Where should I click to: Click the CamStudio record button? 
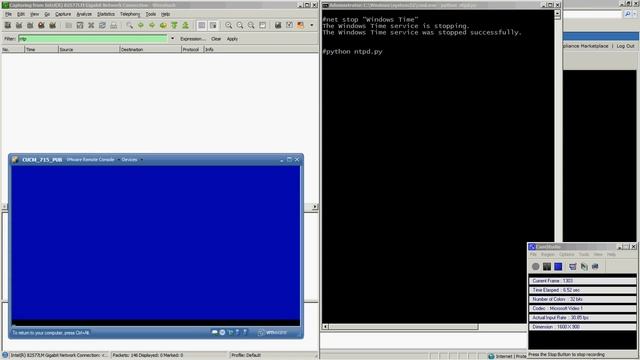(536, 267)
